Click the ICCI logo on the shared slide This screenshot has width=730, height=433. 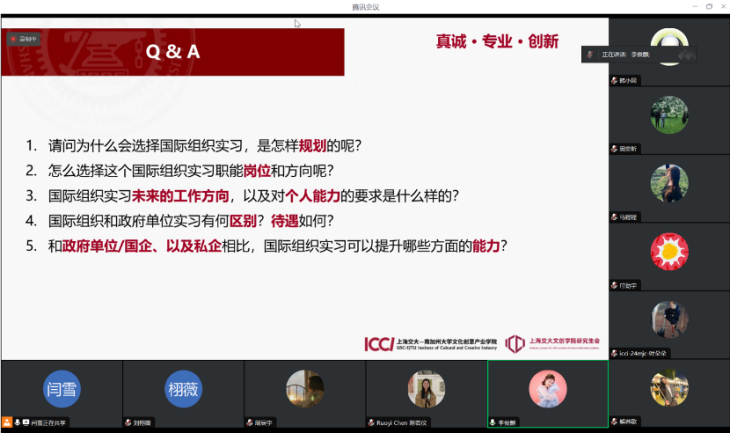[x=378, y=344]
